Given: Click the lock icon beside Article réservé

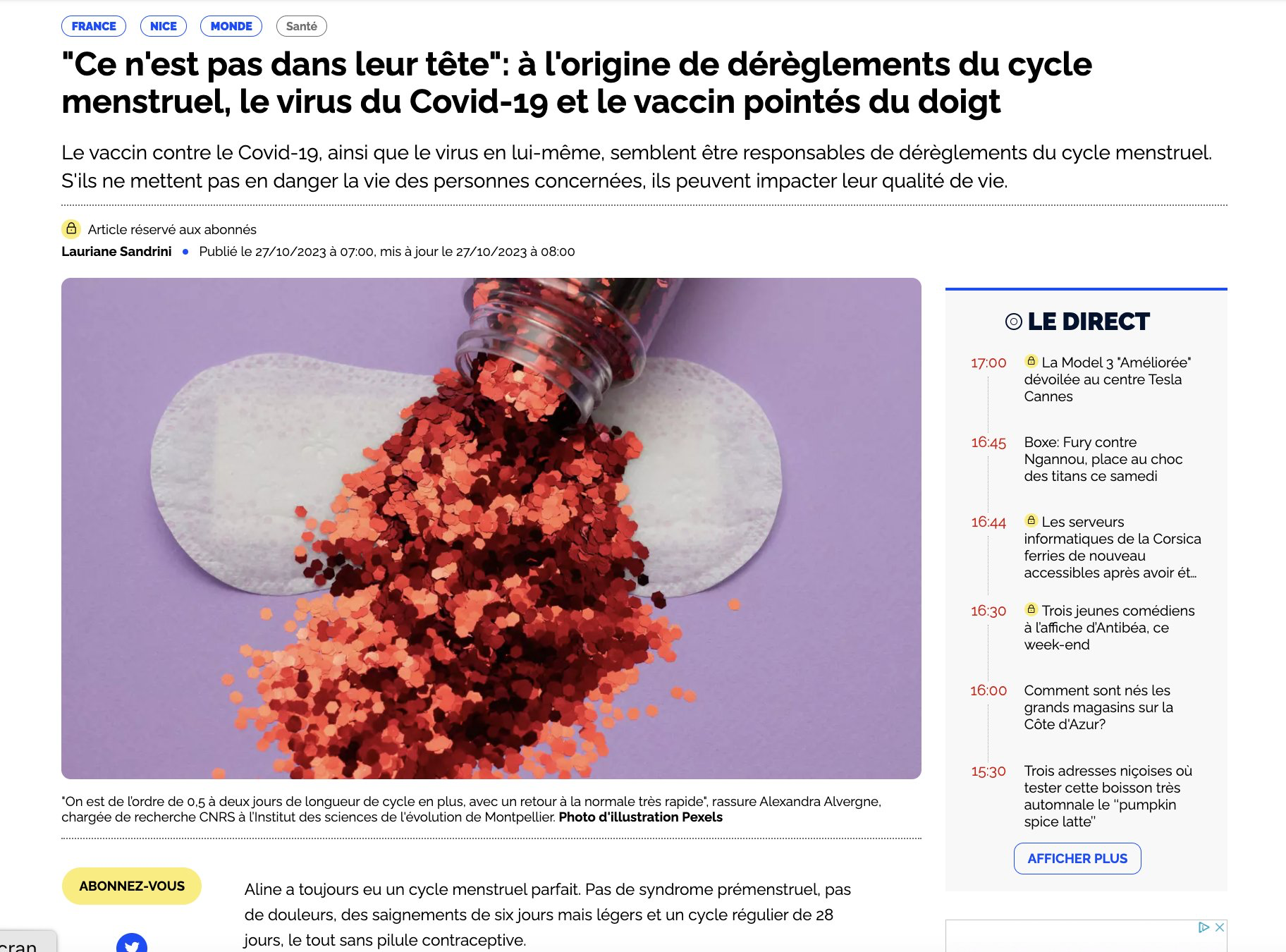Looking at the screenshot, I should [x=71, y=229].
